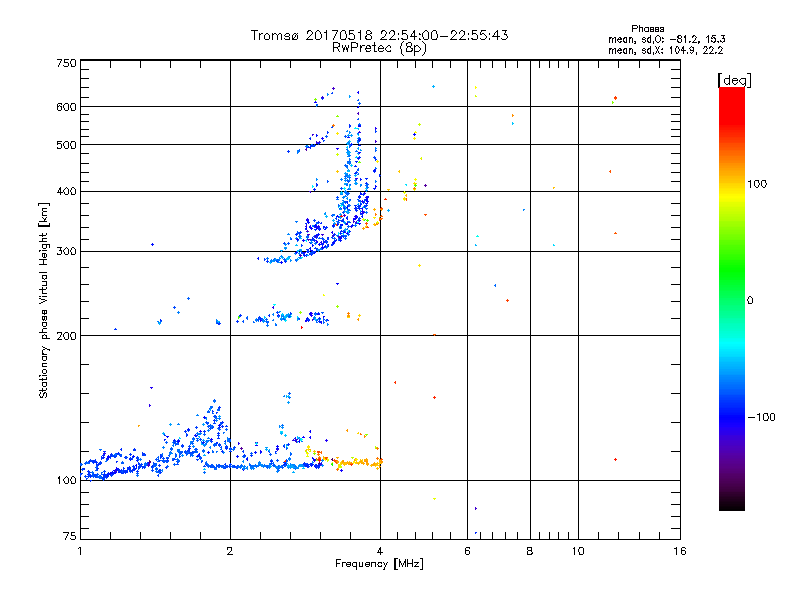Click the 'Frequency [MHz]' axis label

point(379,564)
